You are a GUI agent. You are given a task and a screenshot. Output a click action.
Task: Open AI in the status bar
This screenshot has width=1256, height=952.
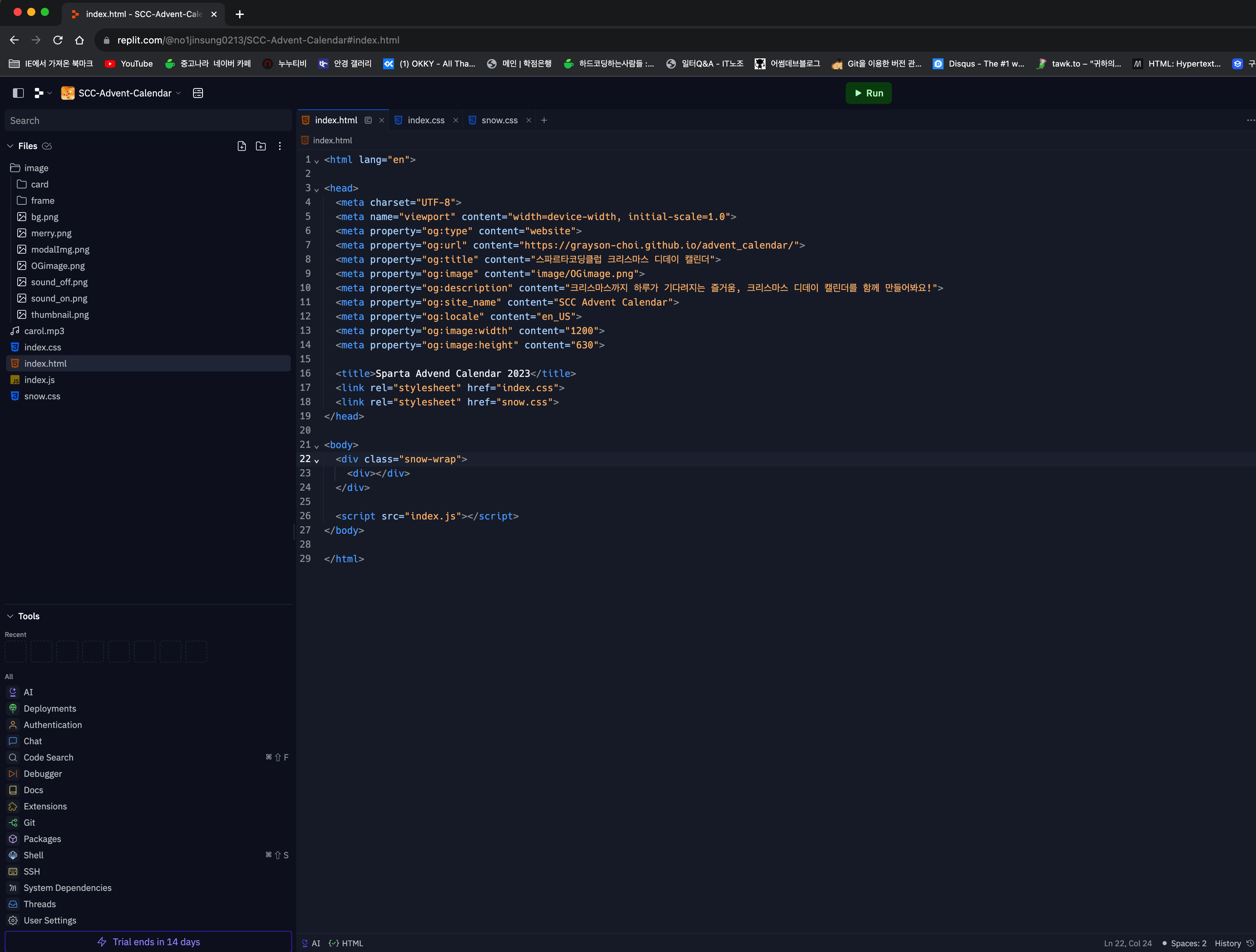pyautogui.click(x=311, y=943)
